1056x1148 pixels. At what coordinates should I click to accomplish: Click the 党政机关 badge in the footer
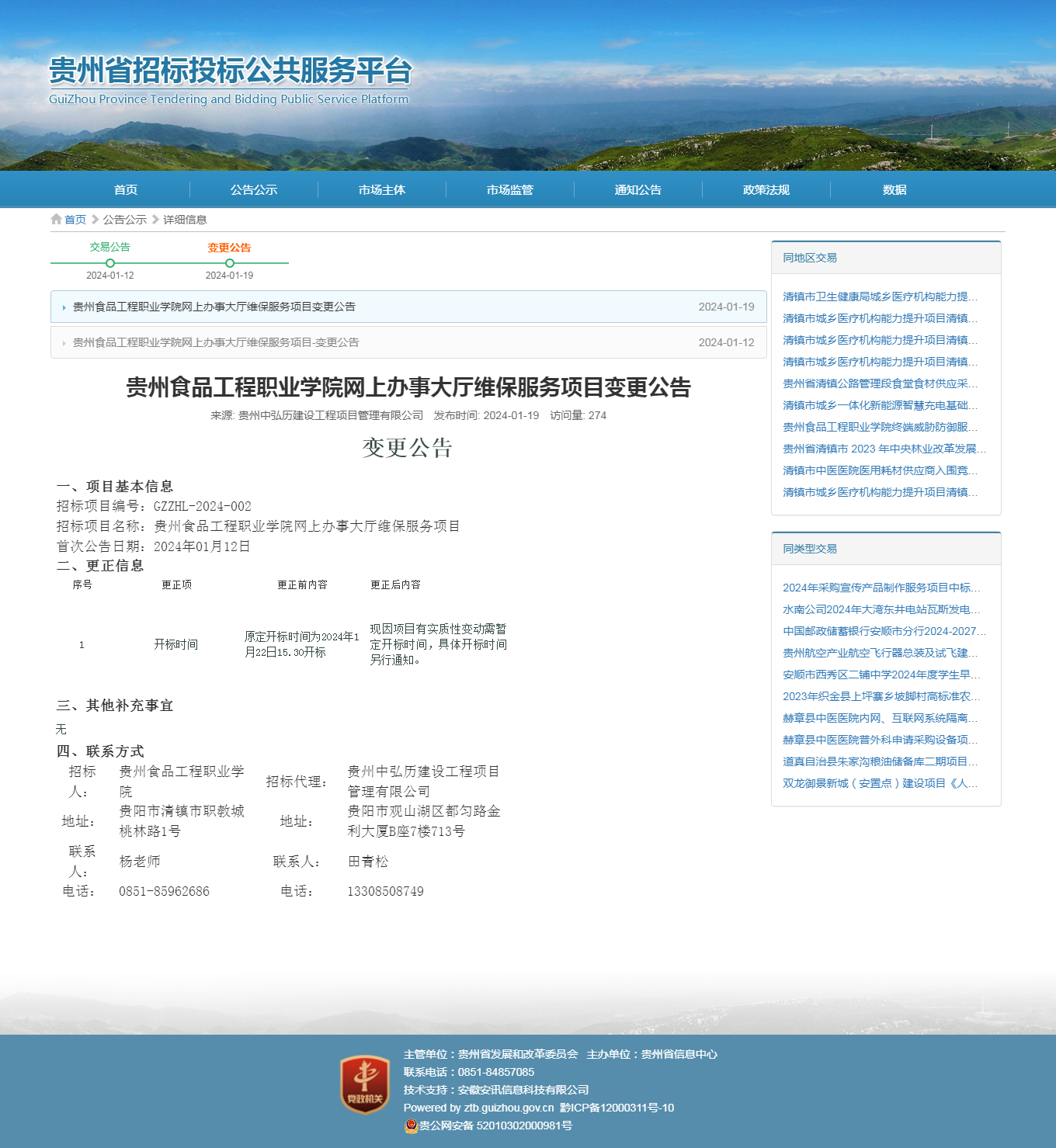[x=365, y=1084]
